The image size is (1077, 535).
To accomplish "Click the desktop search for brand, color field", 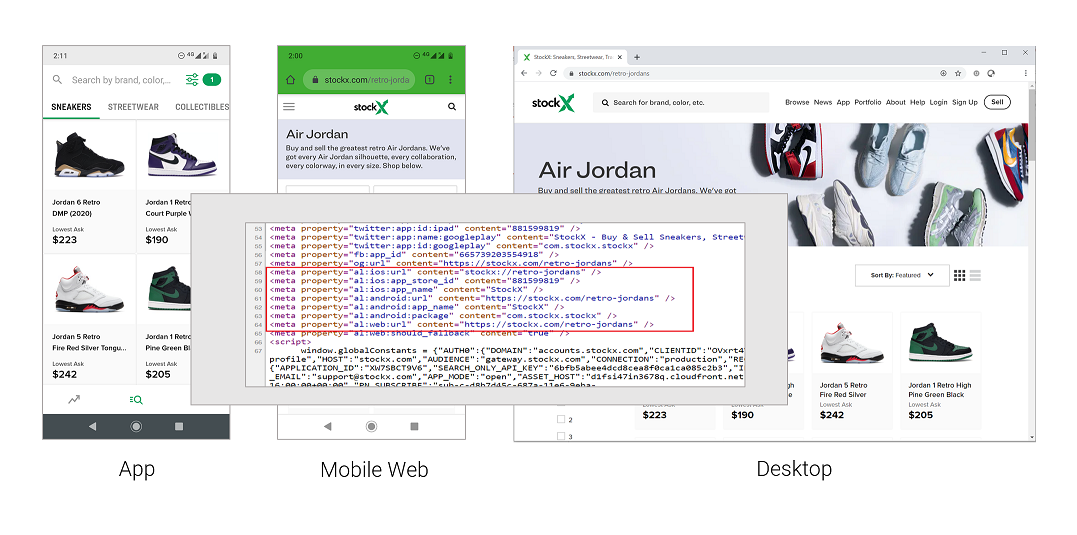I will point(681,102).
